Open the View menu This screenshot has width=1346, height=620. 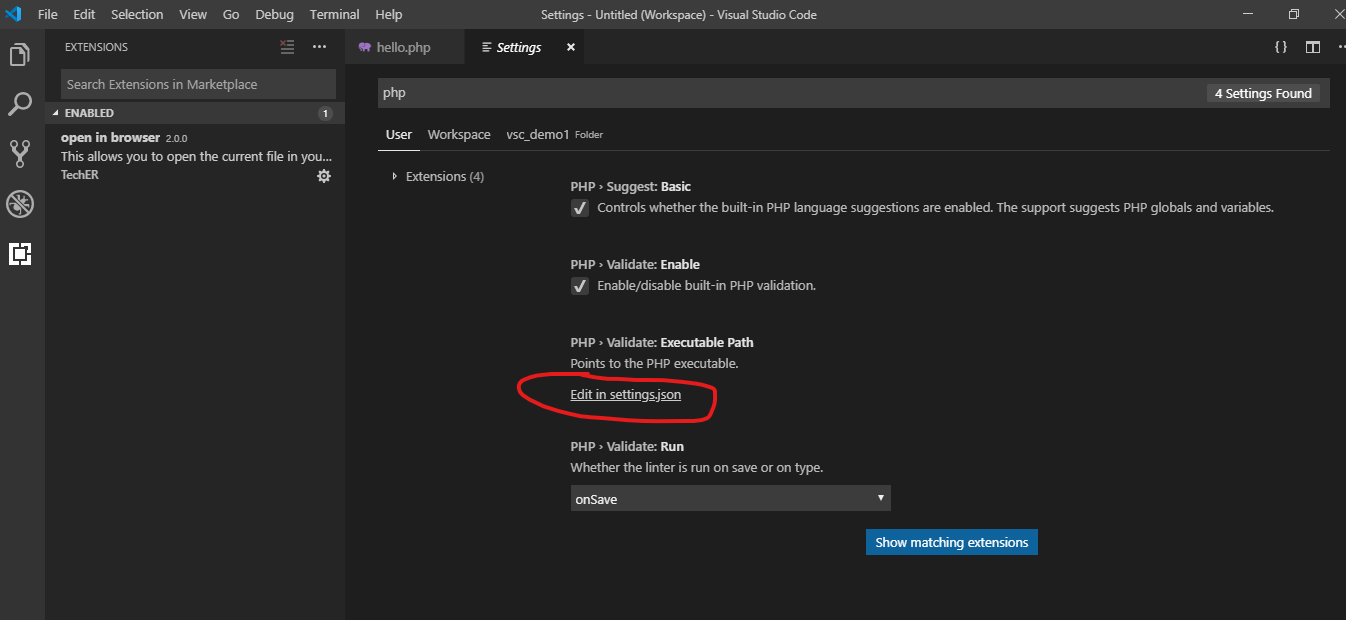pos(193,14)
